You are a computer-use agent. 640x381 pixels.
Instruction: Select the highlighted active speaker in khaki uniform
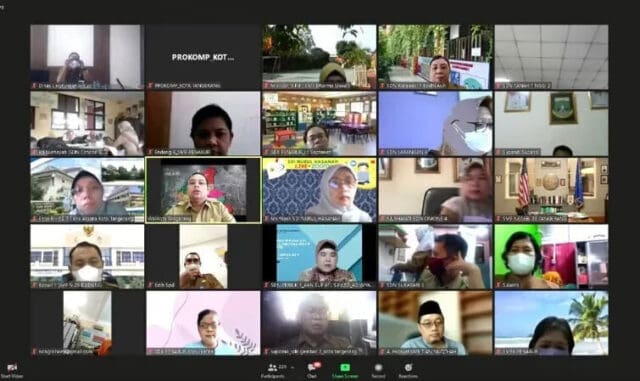tap(203, 190)
